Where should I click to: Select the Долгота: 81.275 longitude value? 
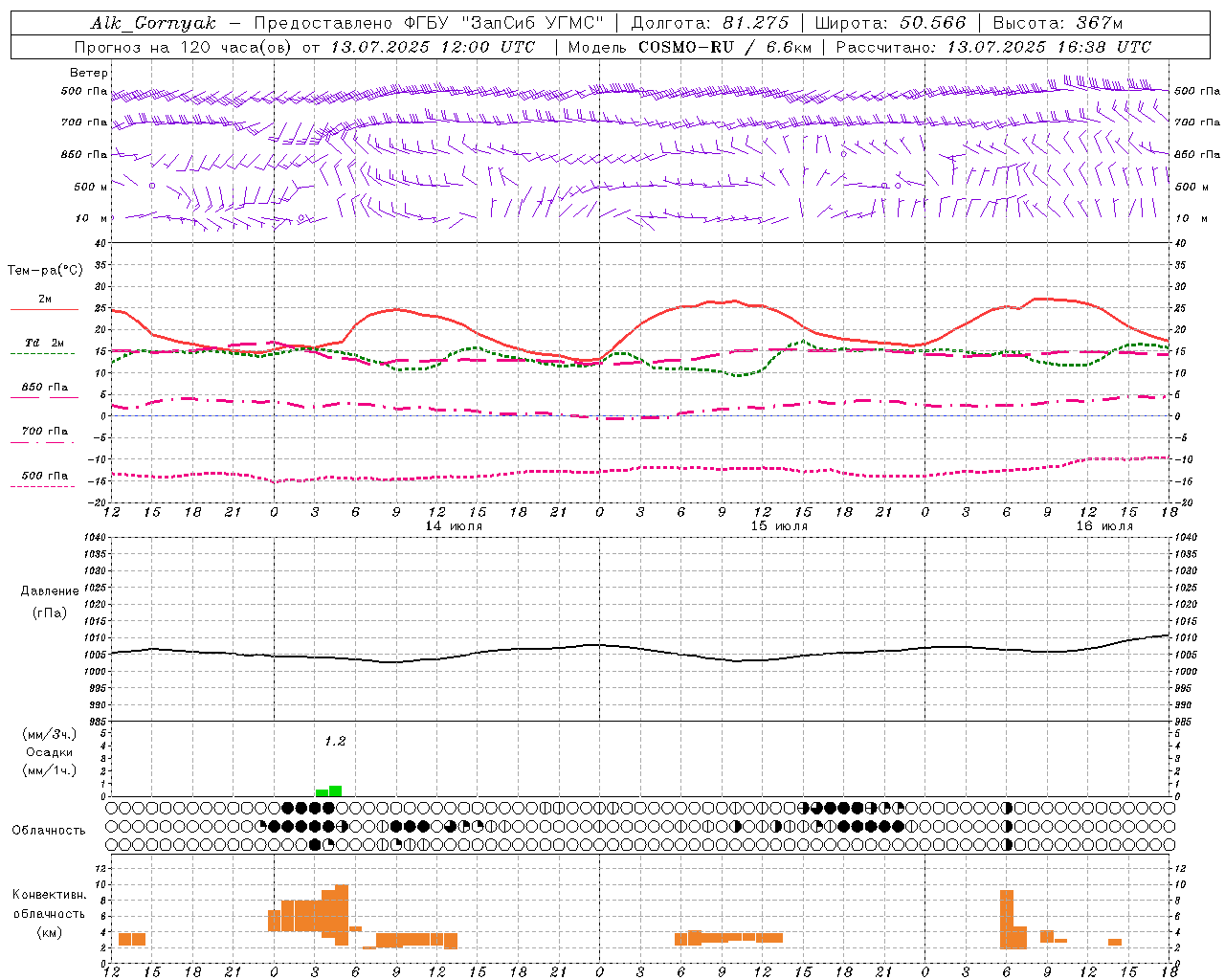[x=710, y=23]
